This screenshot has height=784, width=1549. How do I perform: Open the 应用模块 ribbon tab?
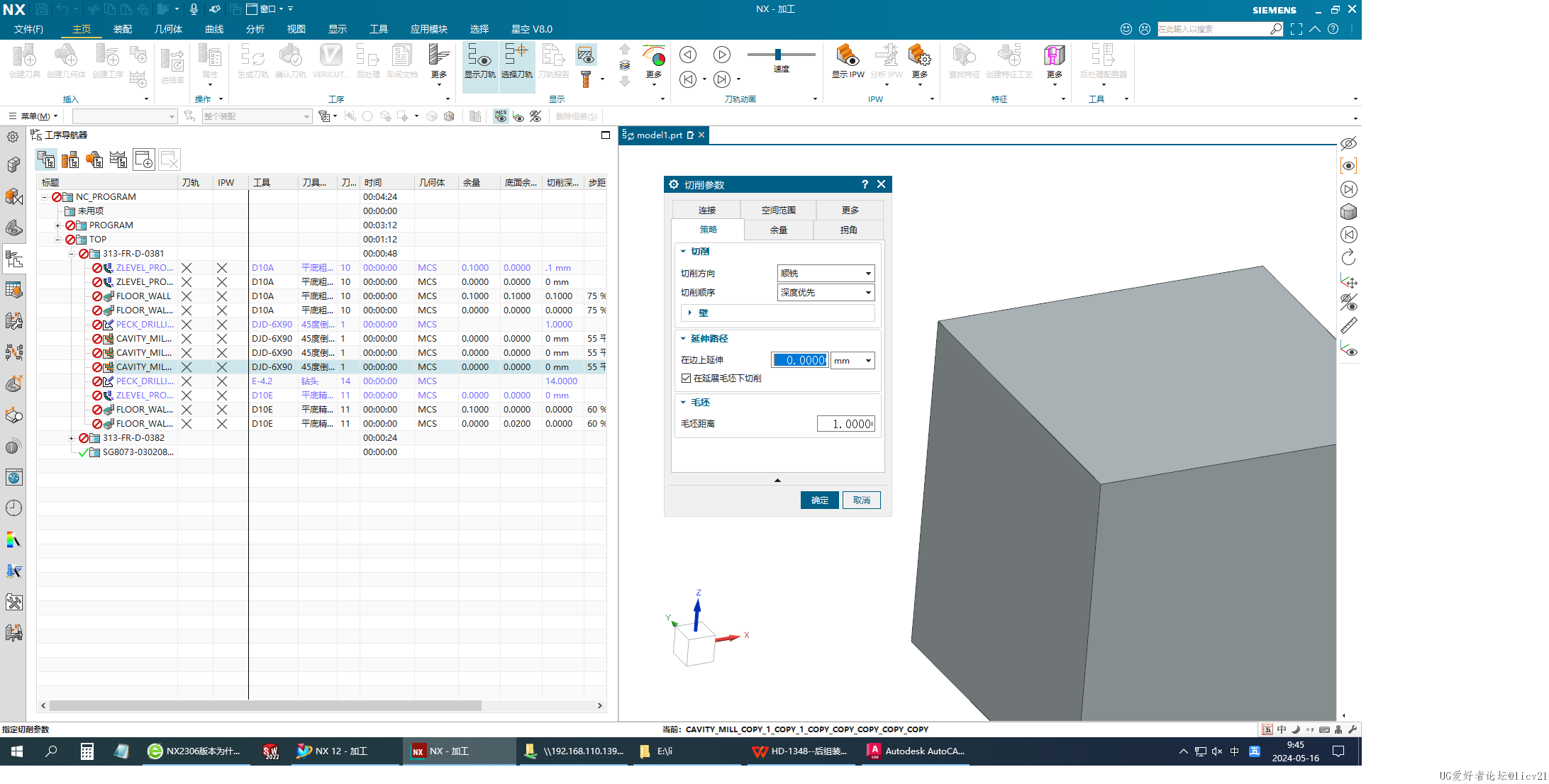pyautogui.click(x=428, y=29)
